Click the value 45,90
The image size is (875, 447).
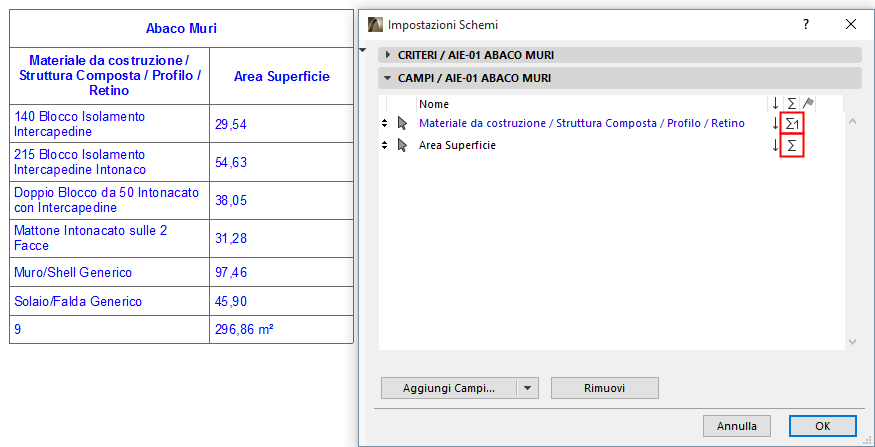231,302
